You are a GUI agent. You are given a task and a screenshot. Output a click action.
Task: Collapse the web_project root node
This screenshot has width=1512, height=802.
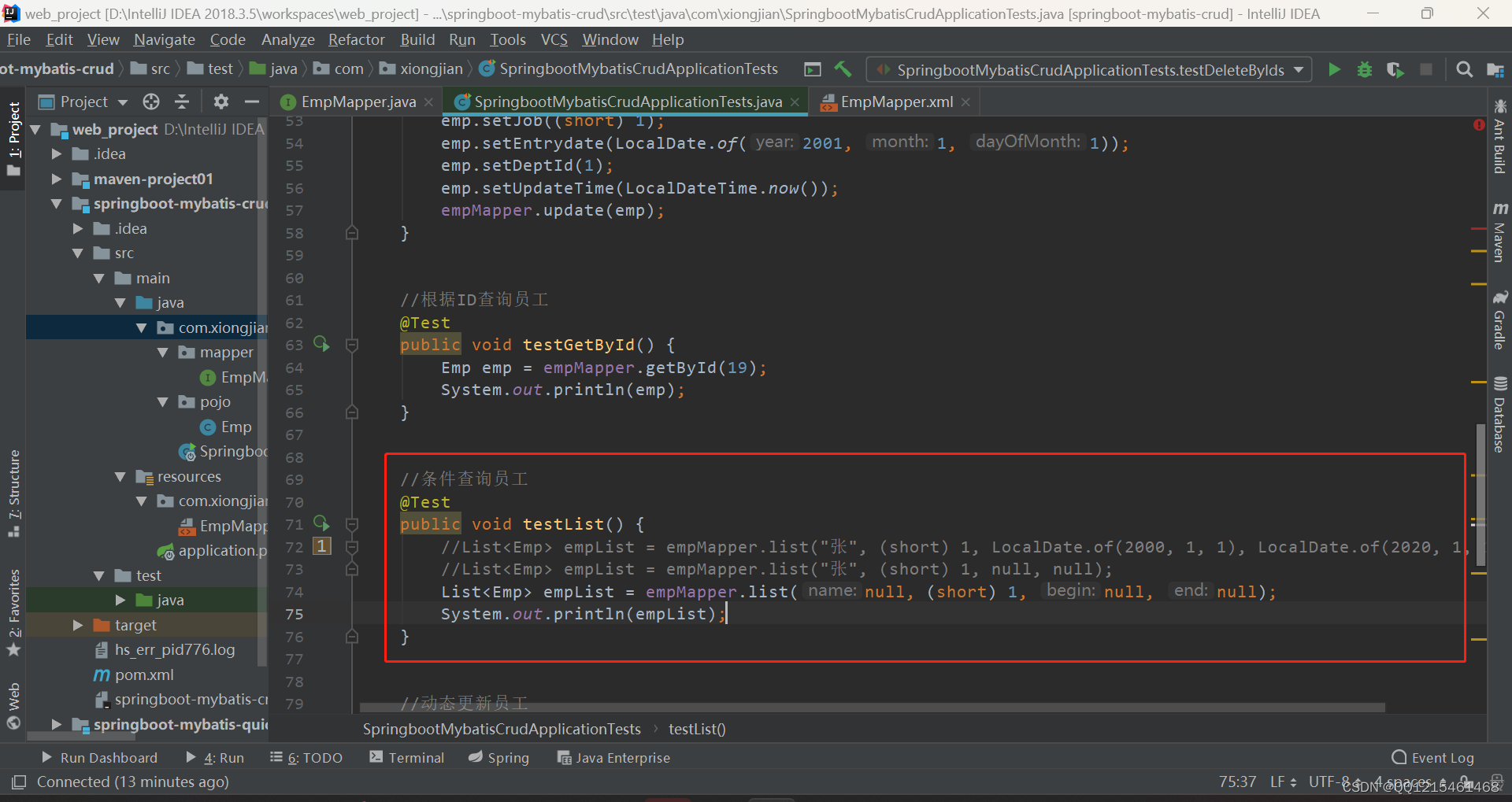[35, 129]
